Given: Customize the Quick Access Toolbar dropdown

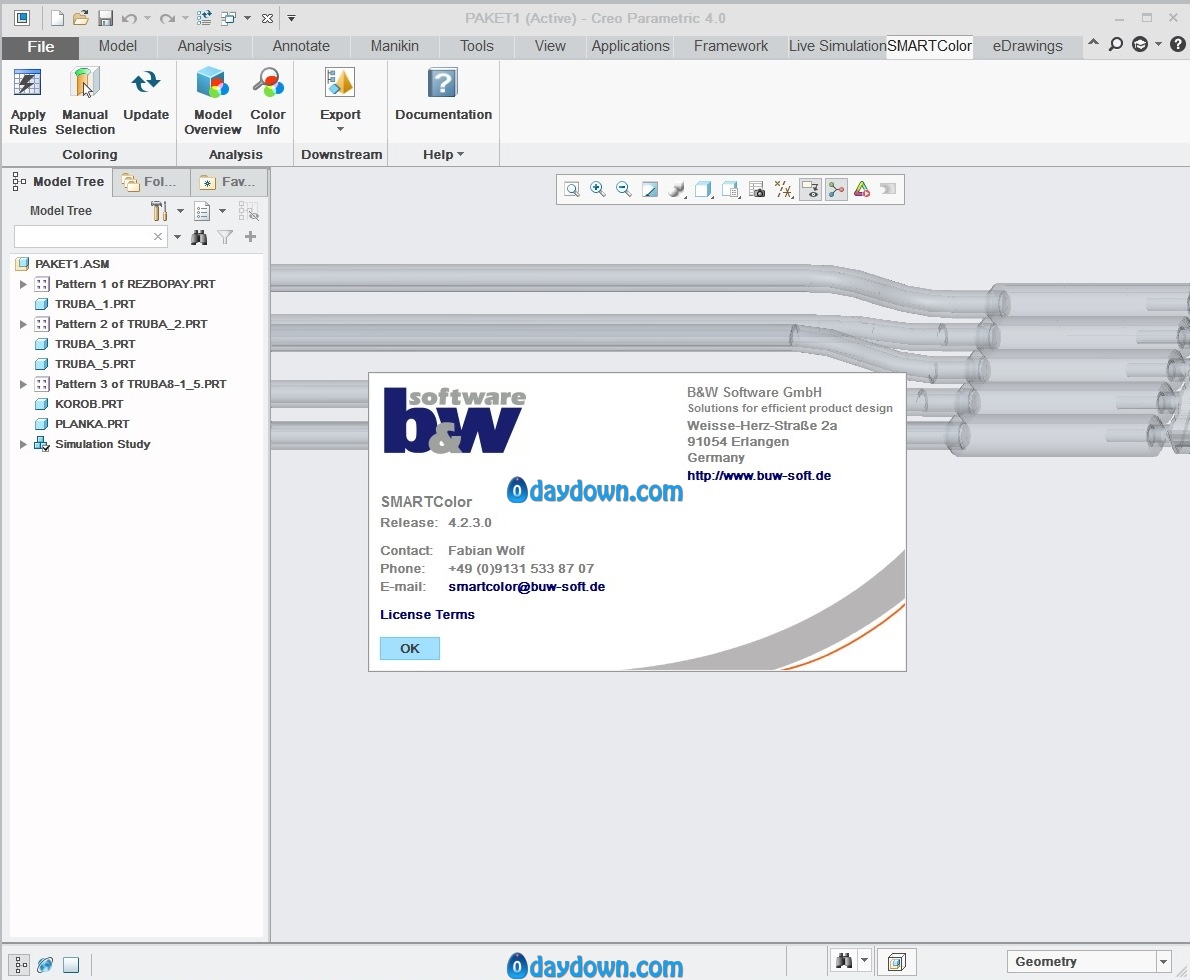Looking at the screenshot, I should point(291,18).
